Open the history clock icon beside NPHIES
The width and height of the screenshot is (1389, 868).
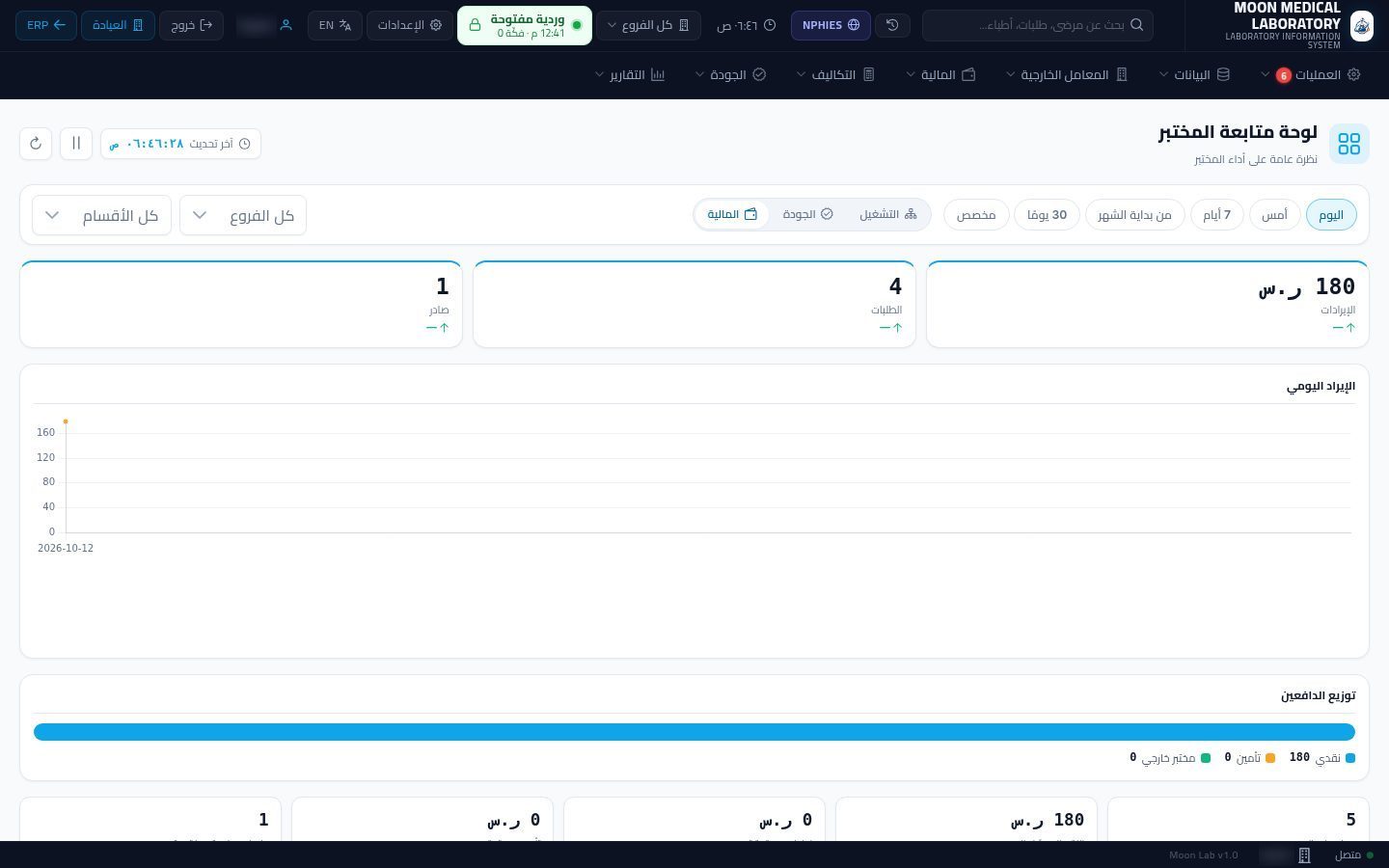tap(892, 25)
